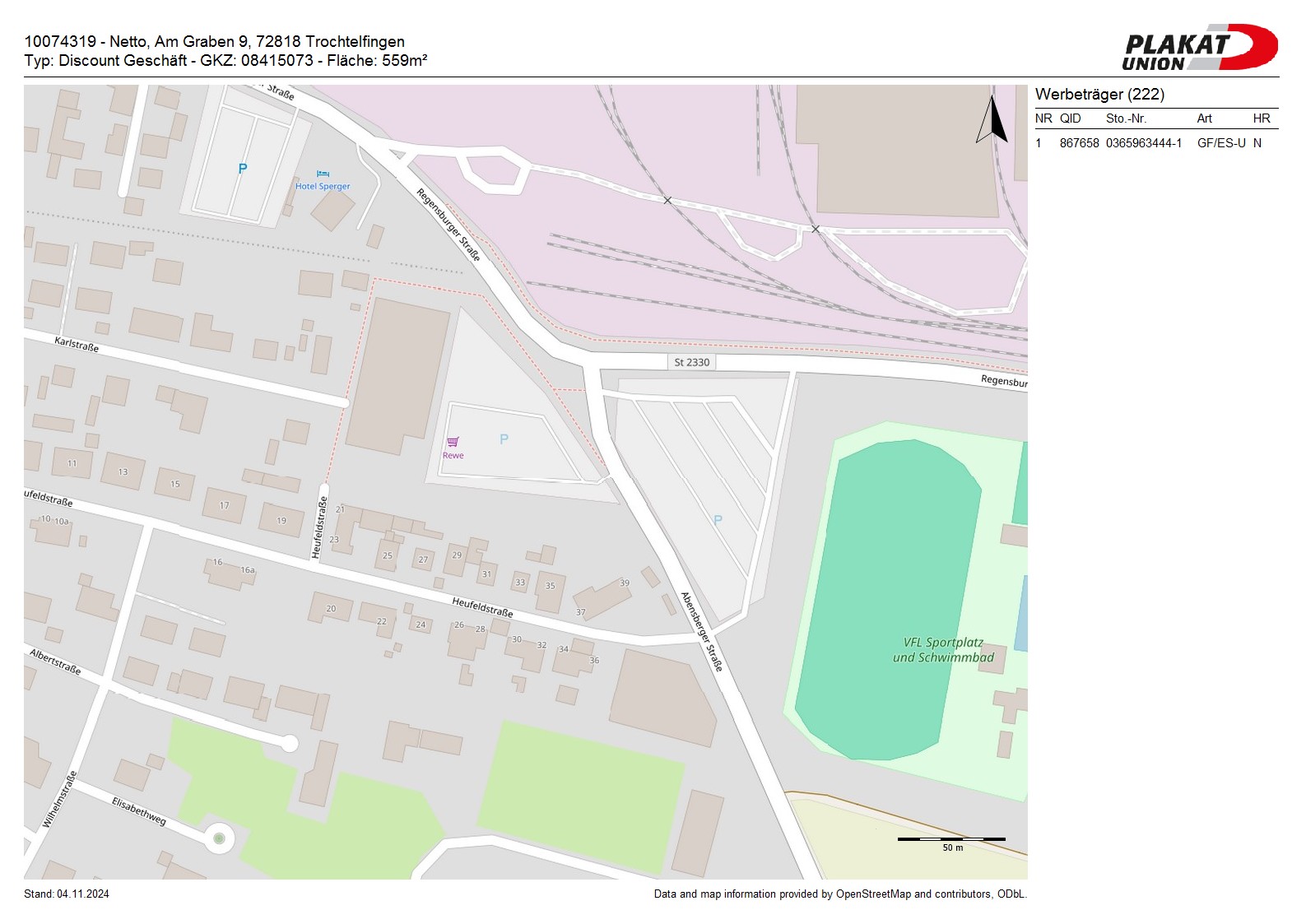This screenshot has height=924, width=1306.
Task: Select the GF/ES-U type cell
Action: [x=1221, y=143]
